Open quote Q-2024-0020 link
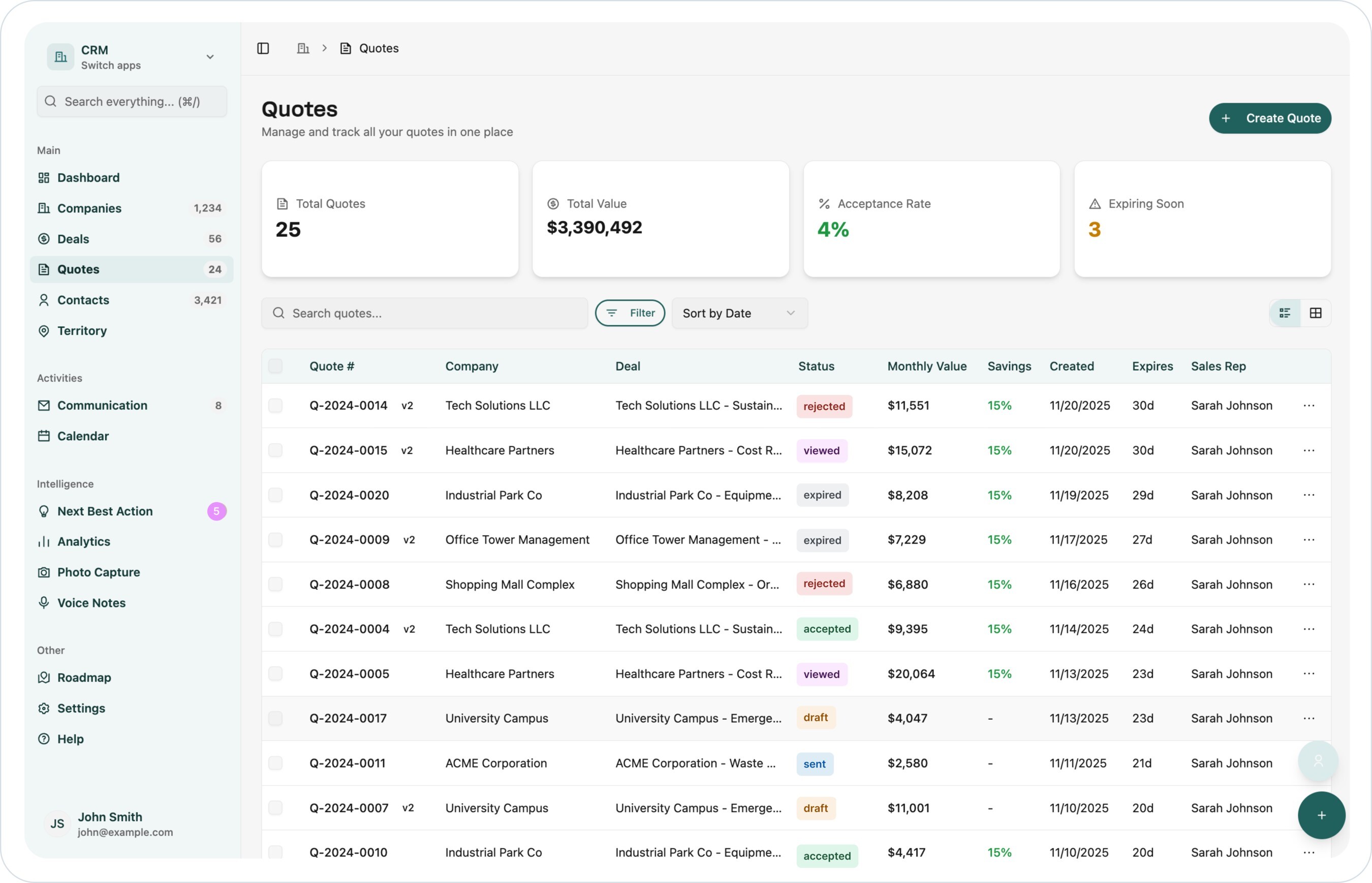The image size is (1372, 883). pos(349,495)
